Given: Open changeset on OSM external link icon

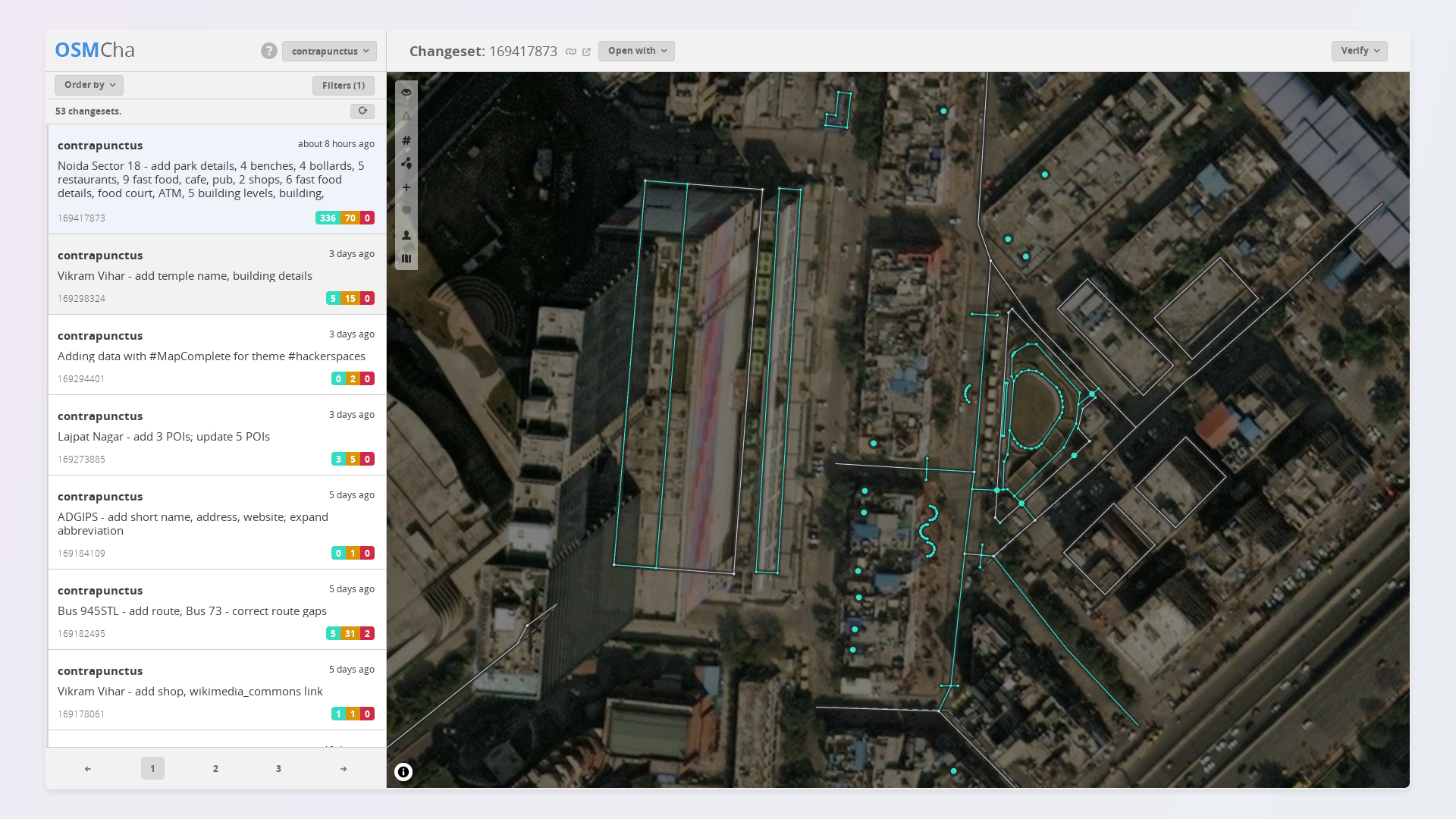Looking at the screenshot, I should coord(586,52).
